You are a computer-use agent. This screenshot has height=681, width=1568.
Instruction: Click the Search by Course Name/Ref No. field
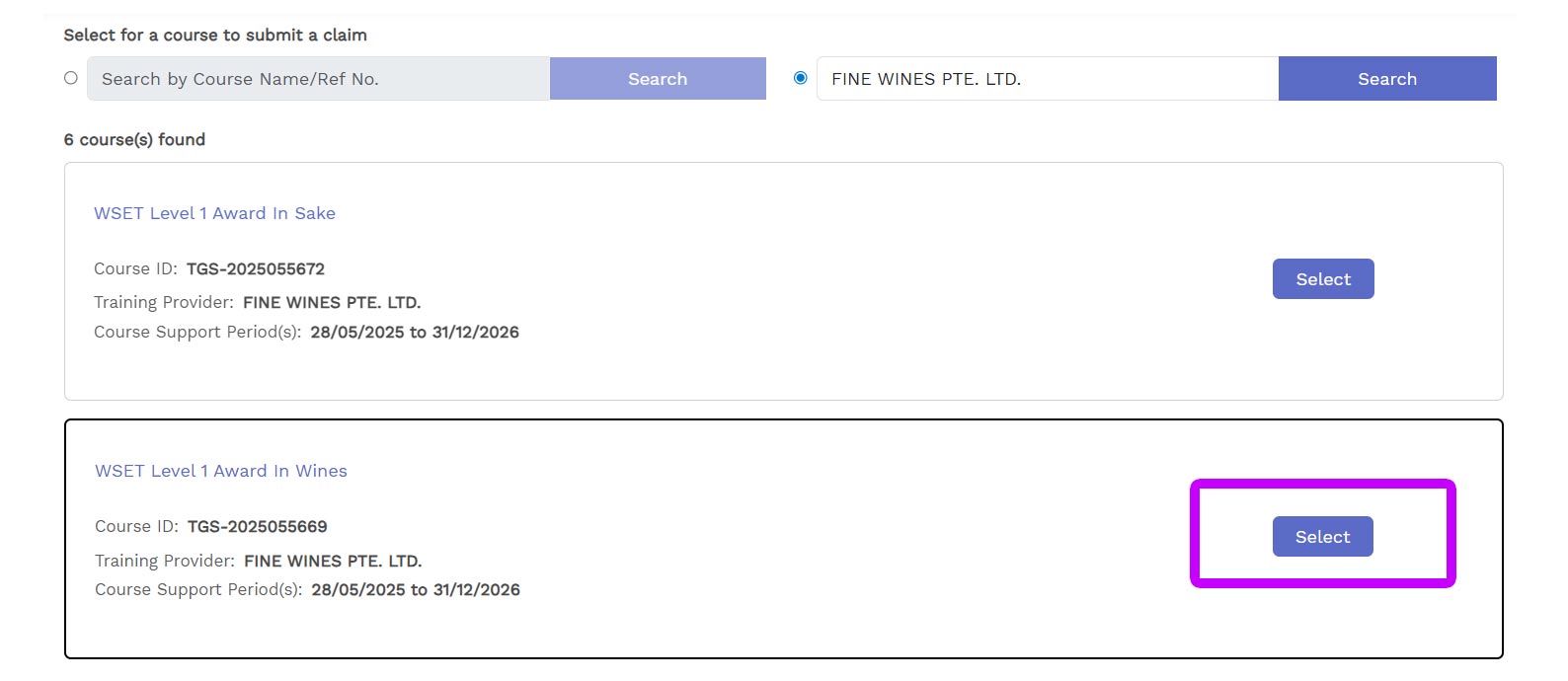coord(318,78)
